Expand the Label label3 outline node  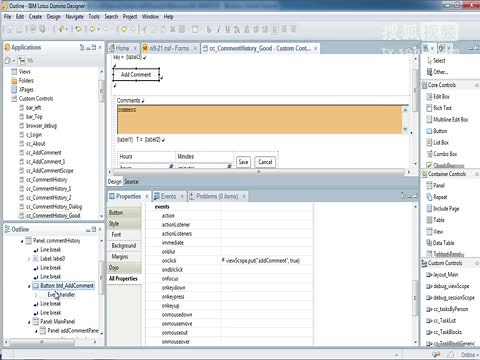[x=29, y=259]
